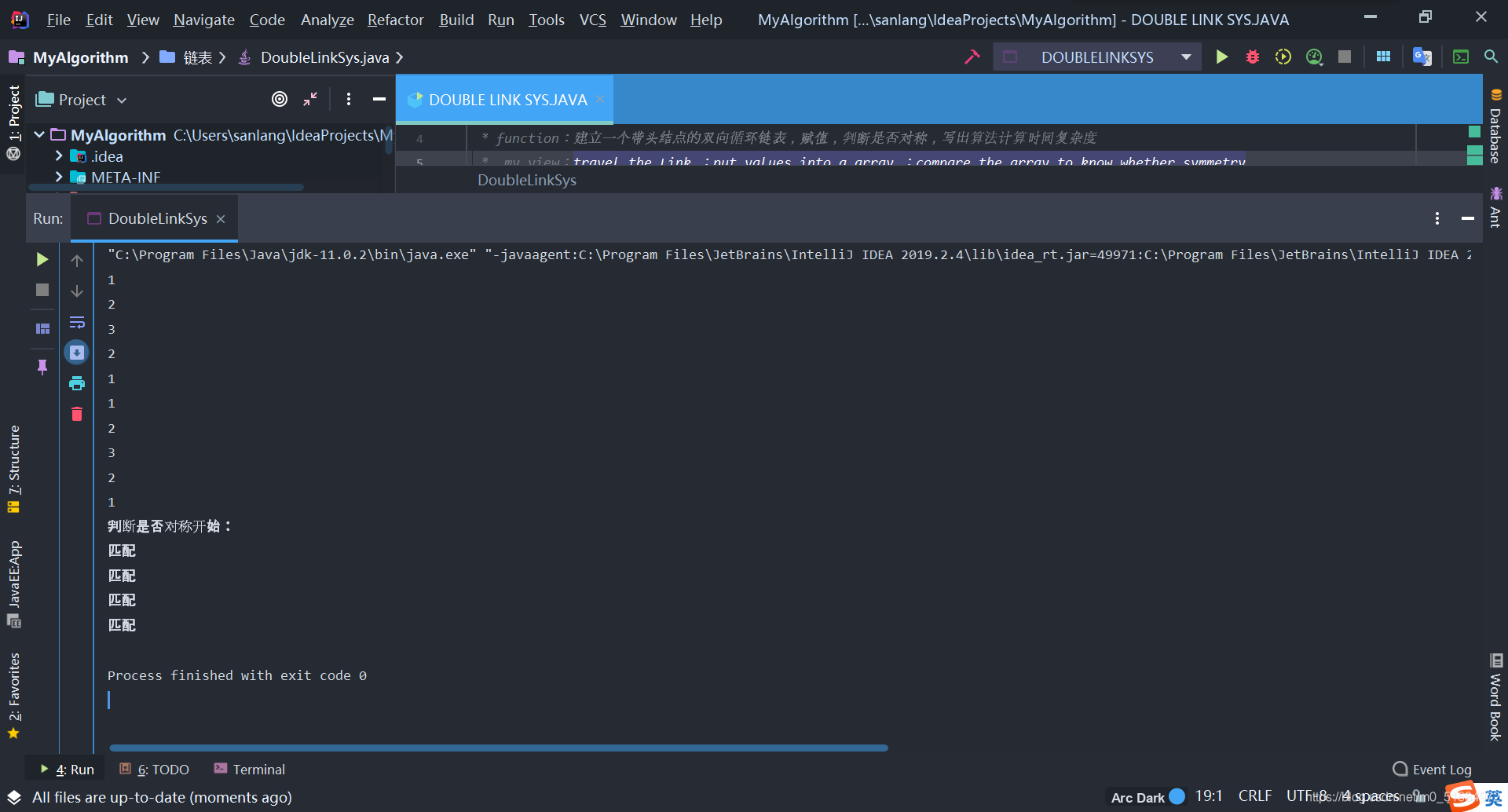
Task: Expand the META-INF folder
Action: click(x=59, y=177)
